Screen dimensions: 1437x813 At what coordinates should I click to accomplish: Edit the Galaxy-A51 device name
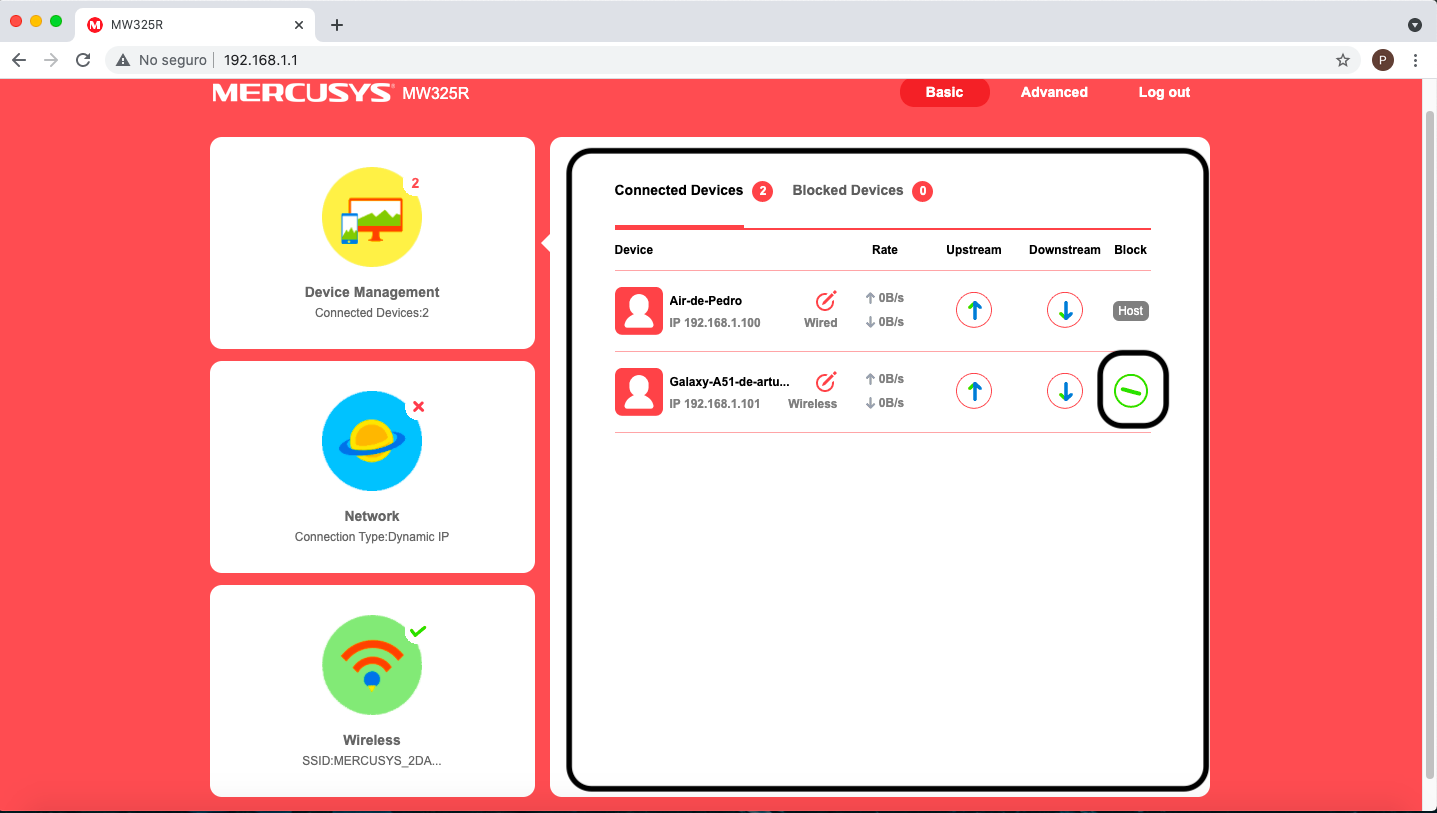click(x=825, y=382)
